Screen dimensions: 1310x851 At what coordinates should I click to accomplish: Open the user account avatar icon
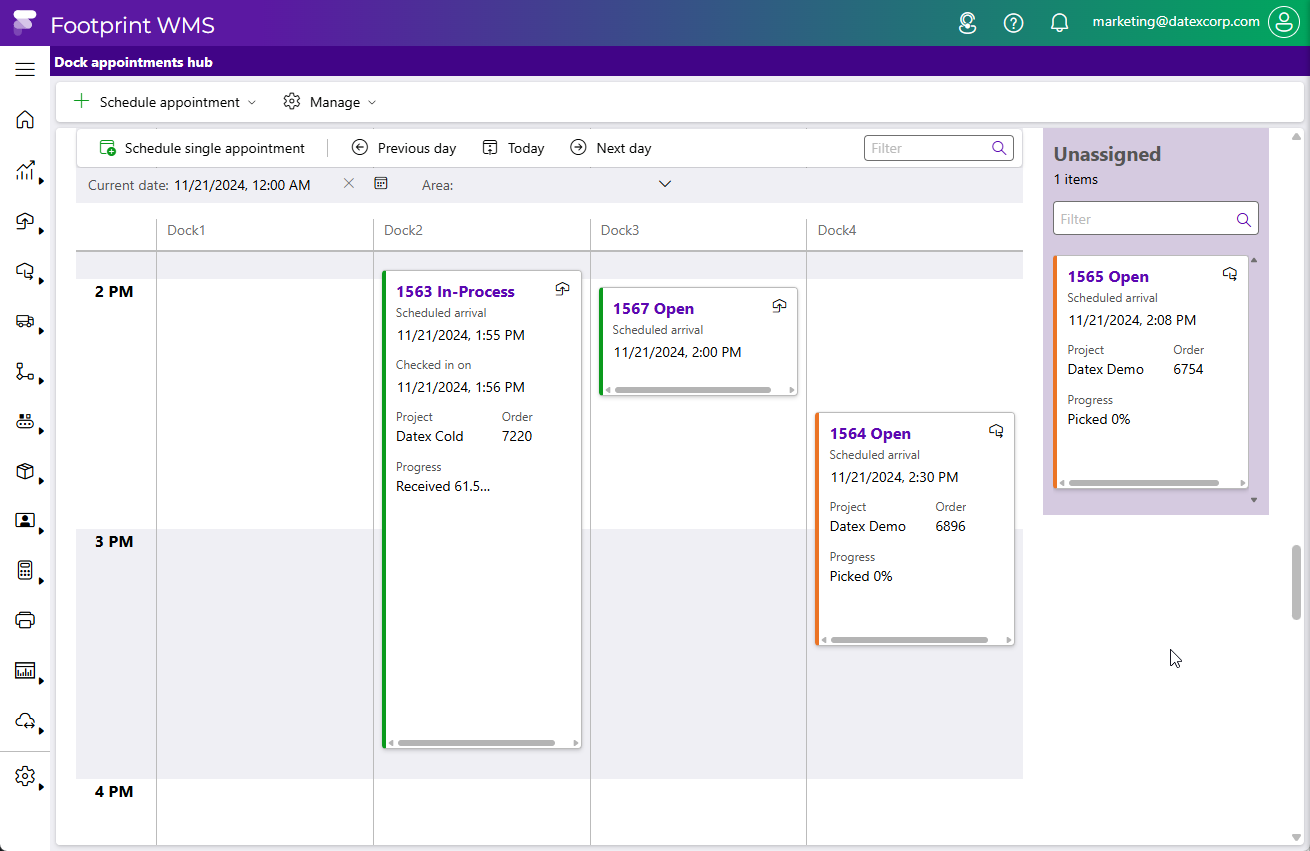[x=1283, y=22]
